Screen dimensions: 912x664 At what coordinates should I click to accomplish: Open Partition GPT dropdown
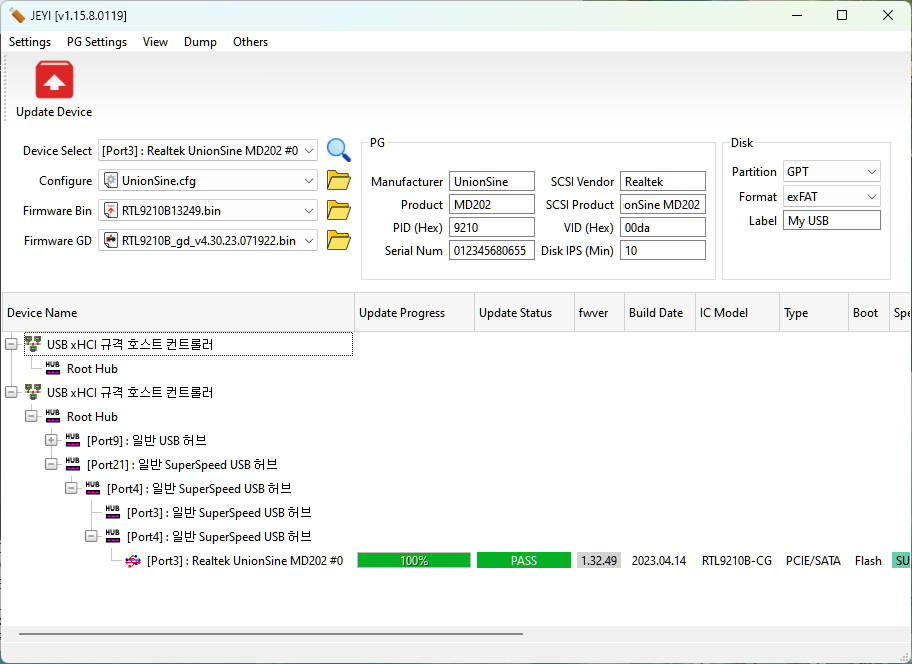tap(831, 172)
